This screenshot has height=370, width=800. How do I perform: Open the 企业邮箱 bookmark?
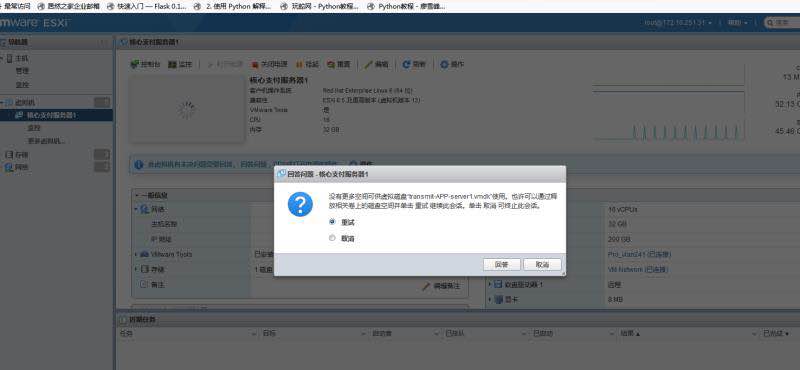[67, 7]
